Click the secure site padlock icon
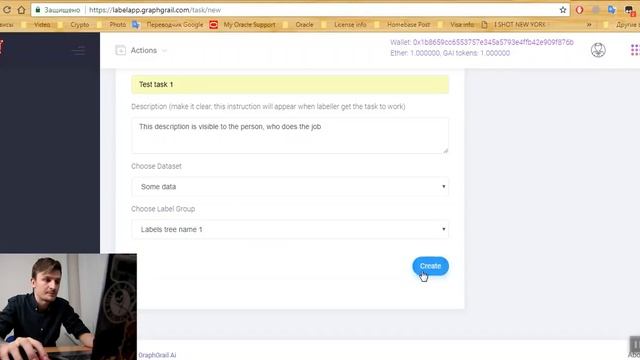This screenshot has height=360, width=640. 38,10
